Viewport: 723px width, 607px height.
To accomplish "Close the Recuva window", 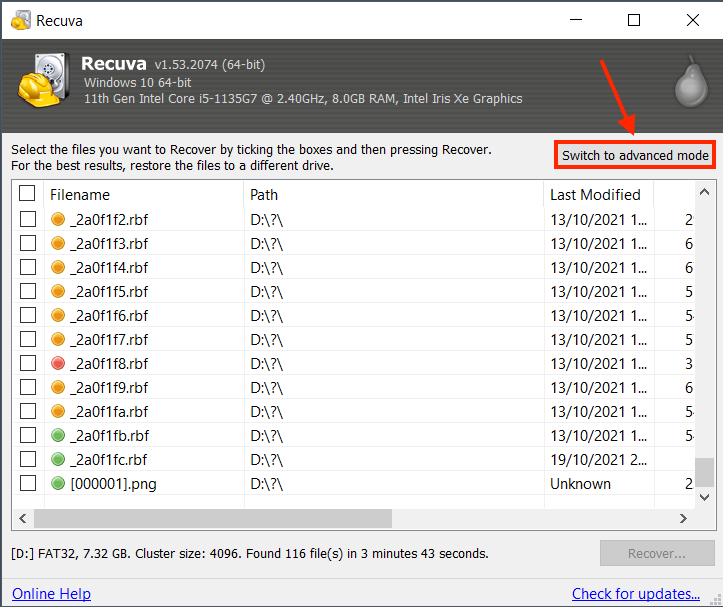I will [693, 20].
